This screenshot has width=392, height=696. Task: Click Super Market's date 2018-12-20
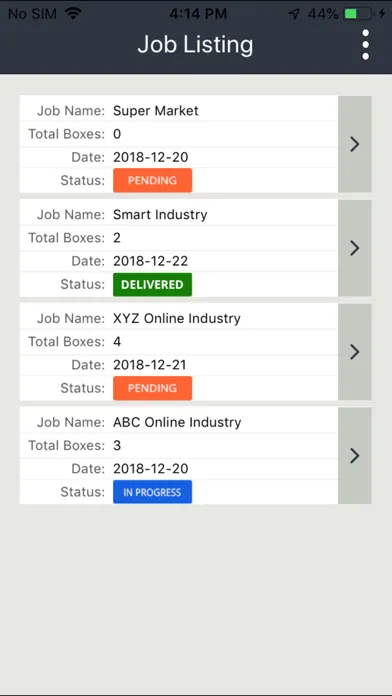tap(150, 157)
